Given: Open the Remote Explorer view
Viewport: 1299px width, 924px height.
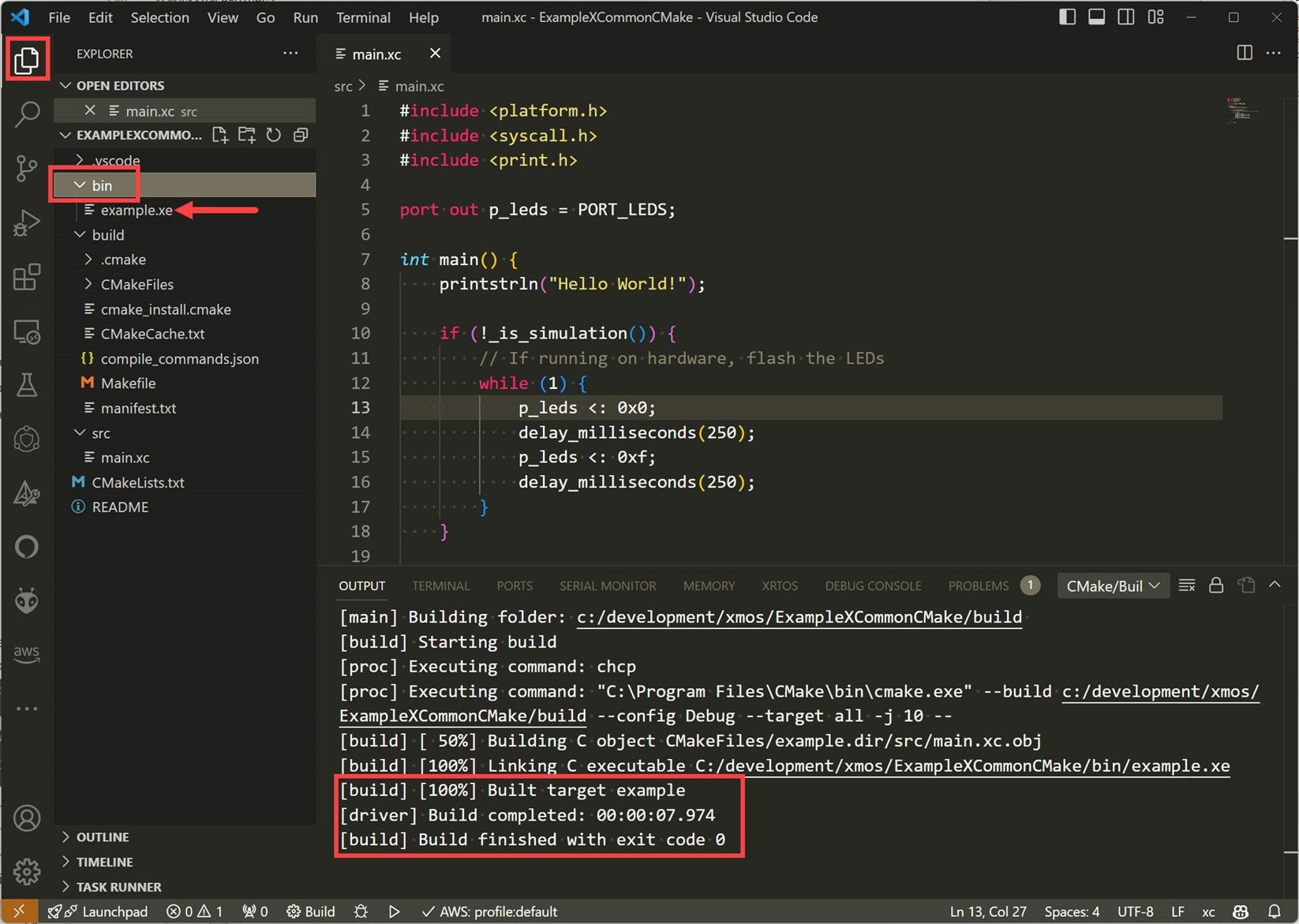Looking at the screenshot, I should [27, 331].
